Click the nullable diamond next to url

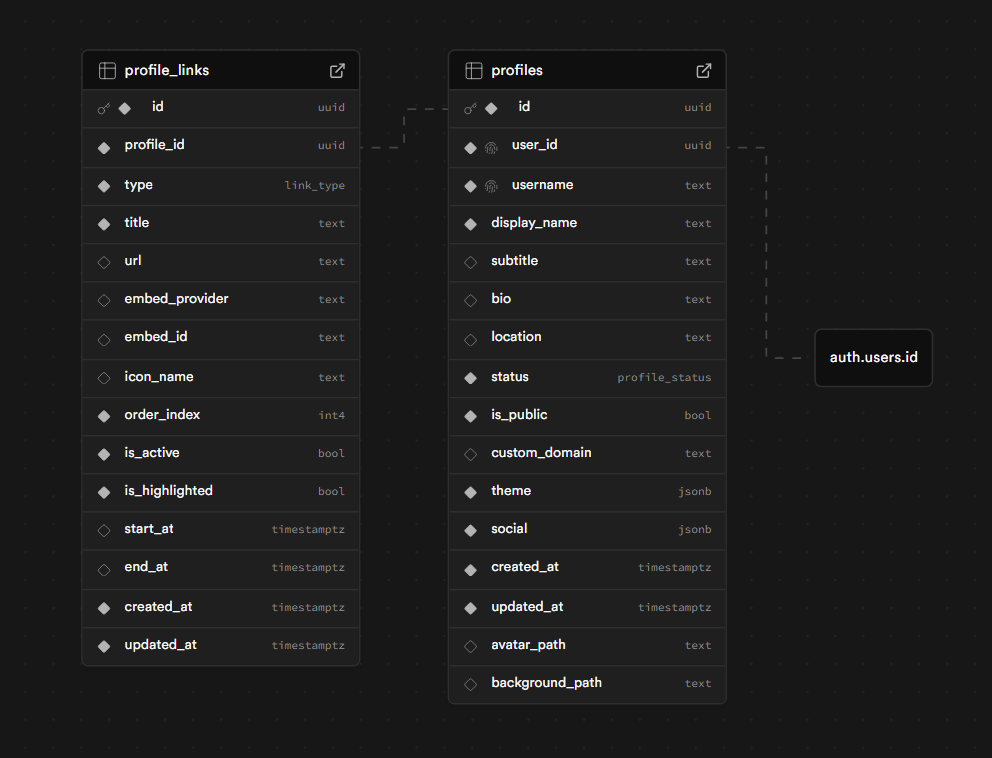click(x=104, y=262)
